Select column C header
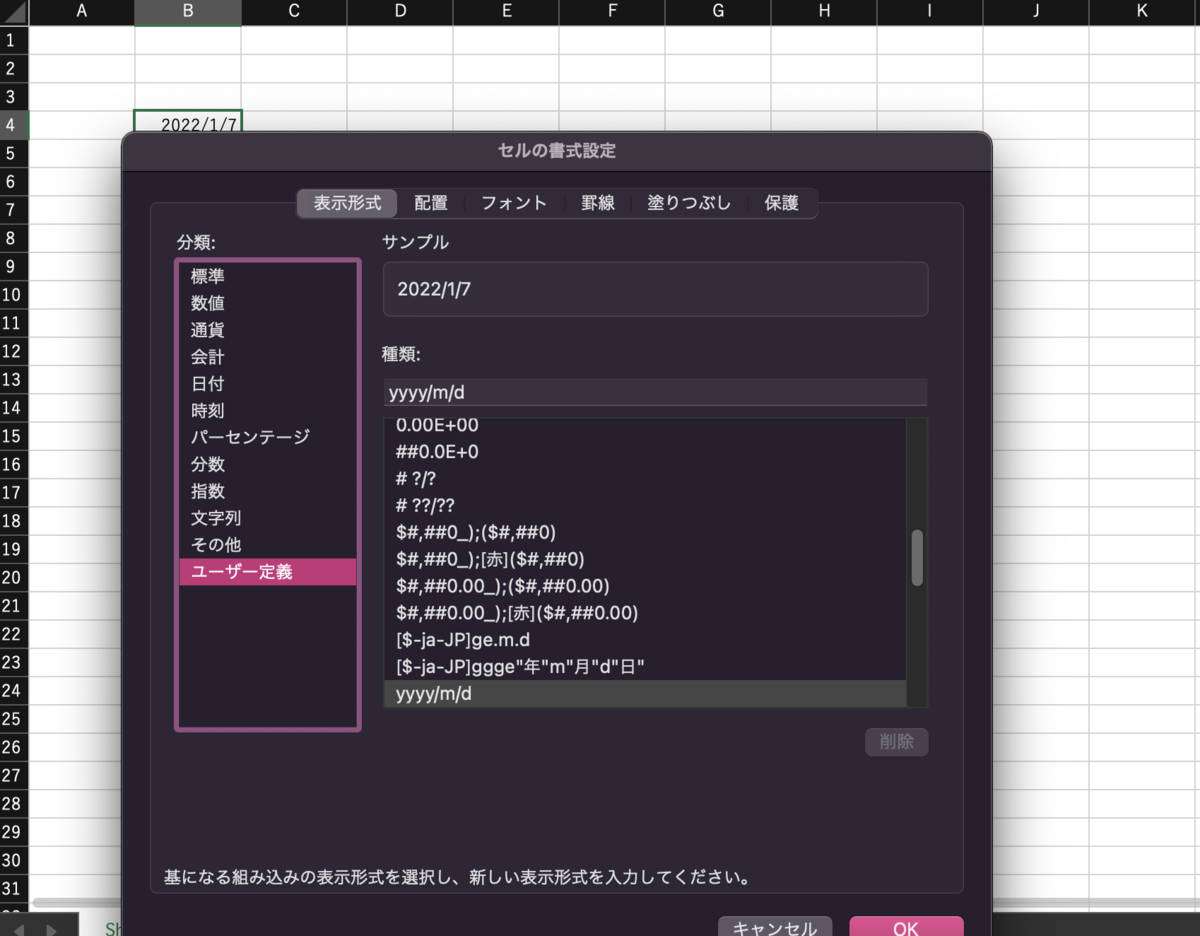1200x936 pixels. coord(294,12)
